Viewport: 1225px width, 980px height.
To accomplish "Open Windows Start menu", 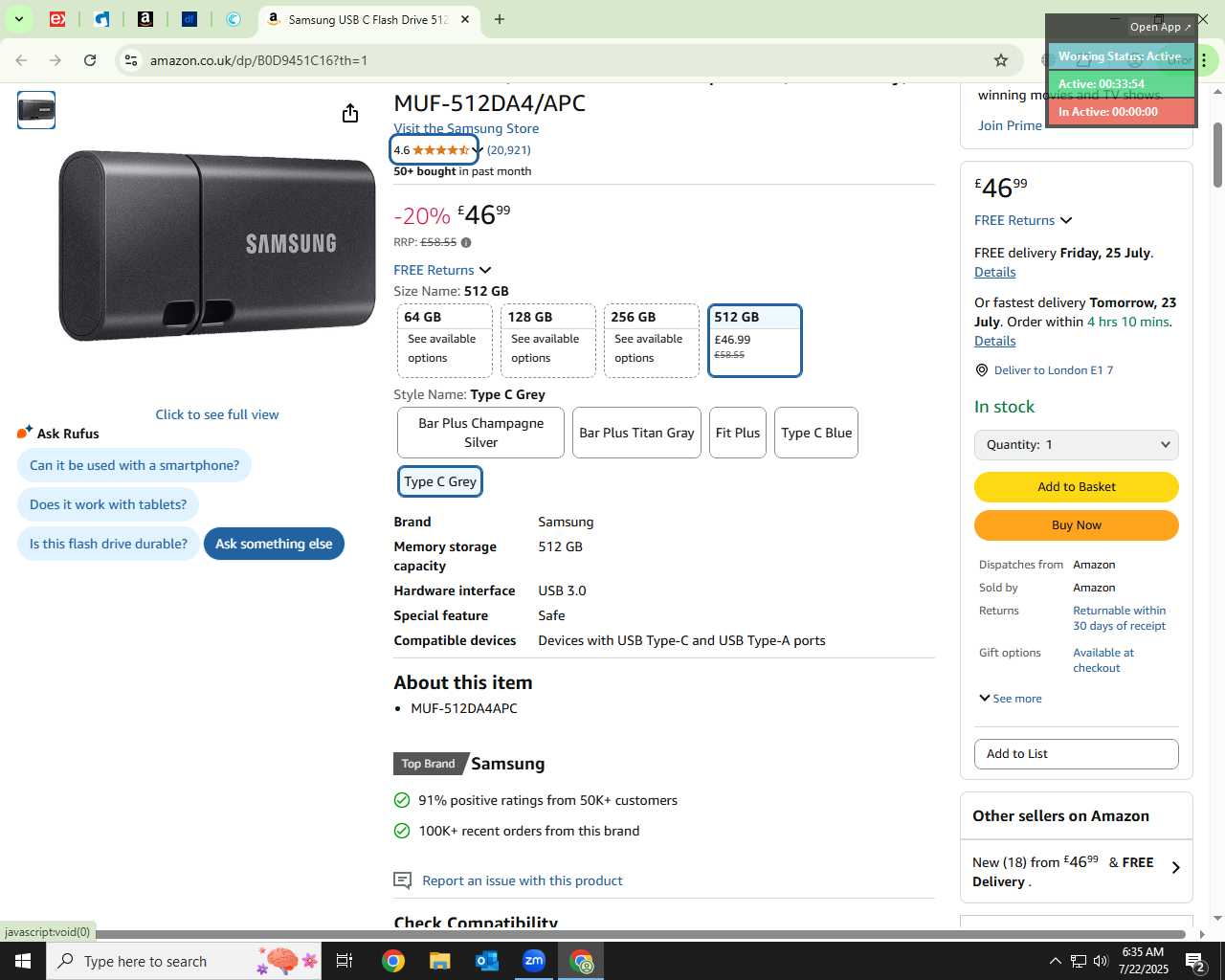I will pyautogui.click(x=23, y=961).
